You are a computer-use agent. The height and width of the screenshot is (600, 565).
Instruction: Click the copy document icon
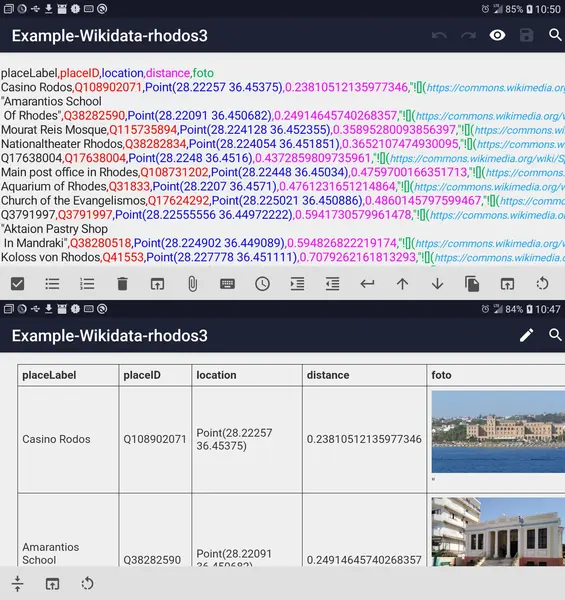point(472,284)
